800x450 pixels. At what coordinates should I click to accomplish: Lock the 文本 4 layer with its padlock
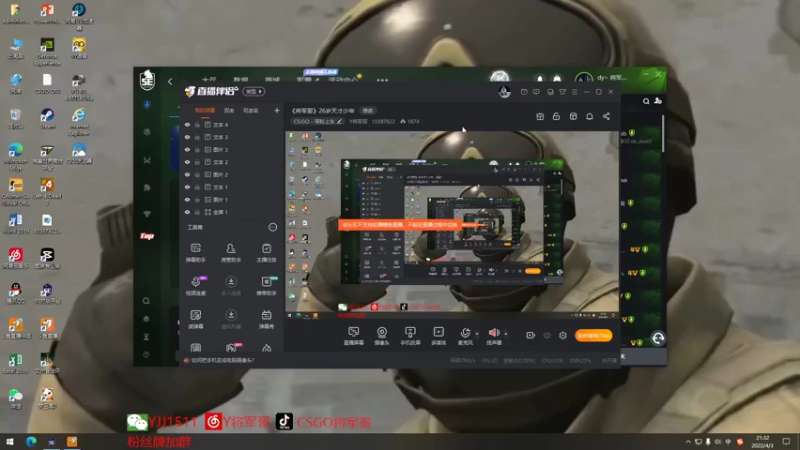197,124
